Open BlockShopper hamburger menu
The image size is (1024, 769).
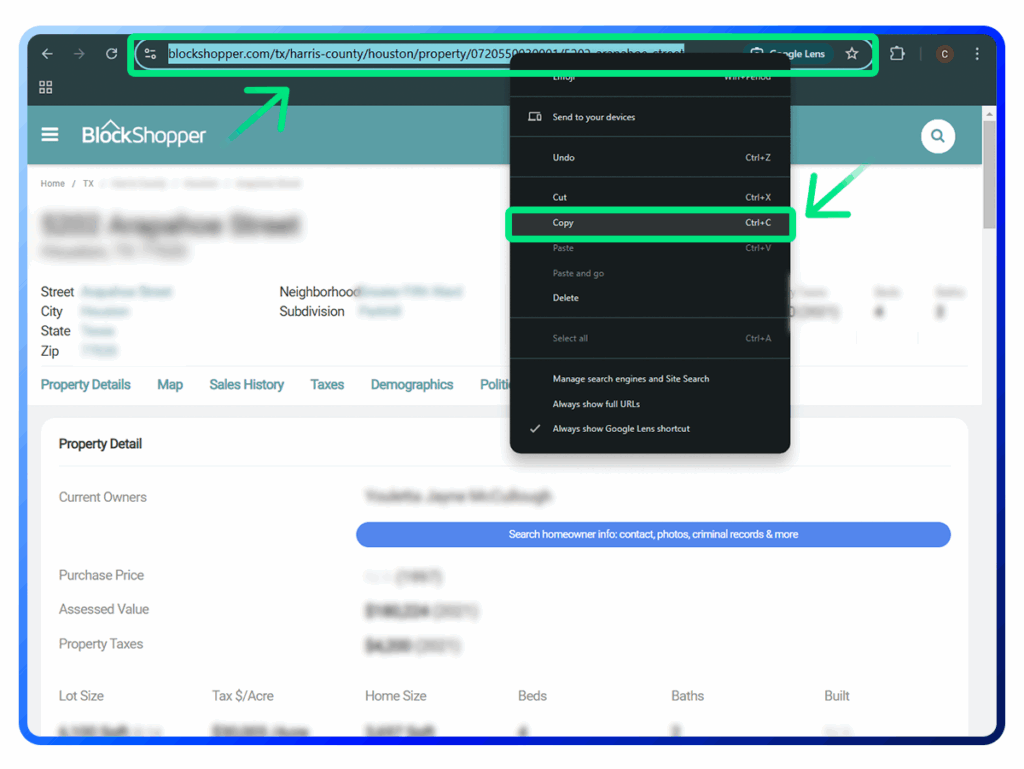pyautogui.click(x=50, y=134)
